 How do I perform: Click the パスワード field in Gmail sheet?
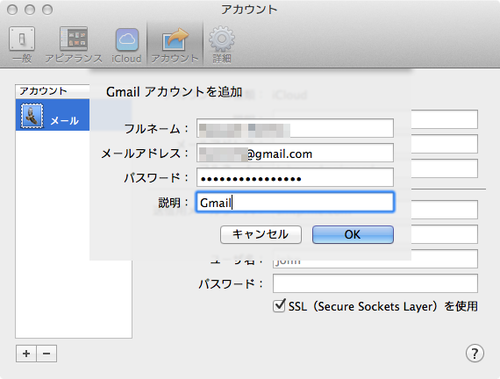pos(295,177)
